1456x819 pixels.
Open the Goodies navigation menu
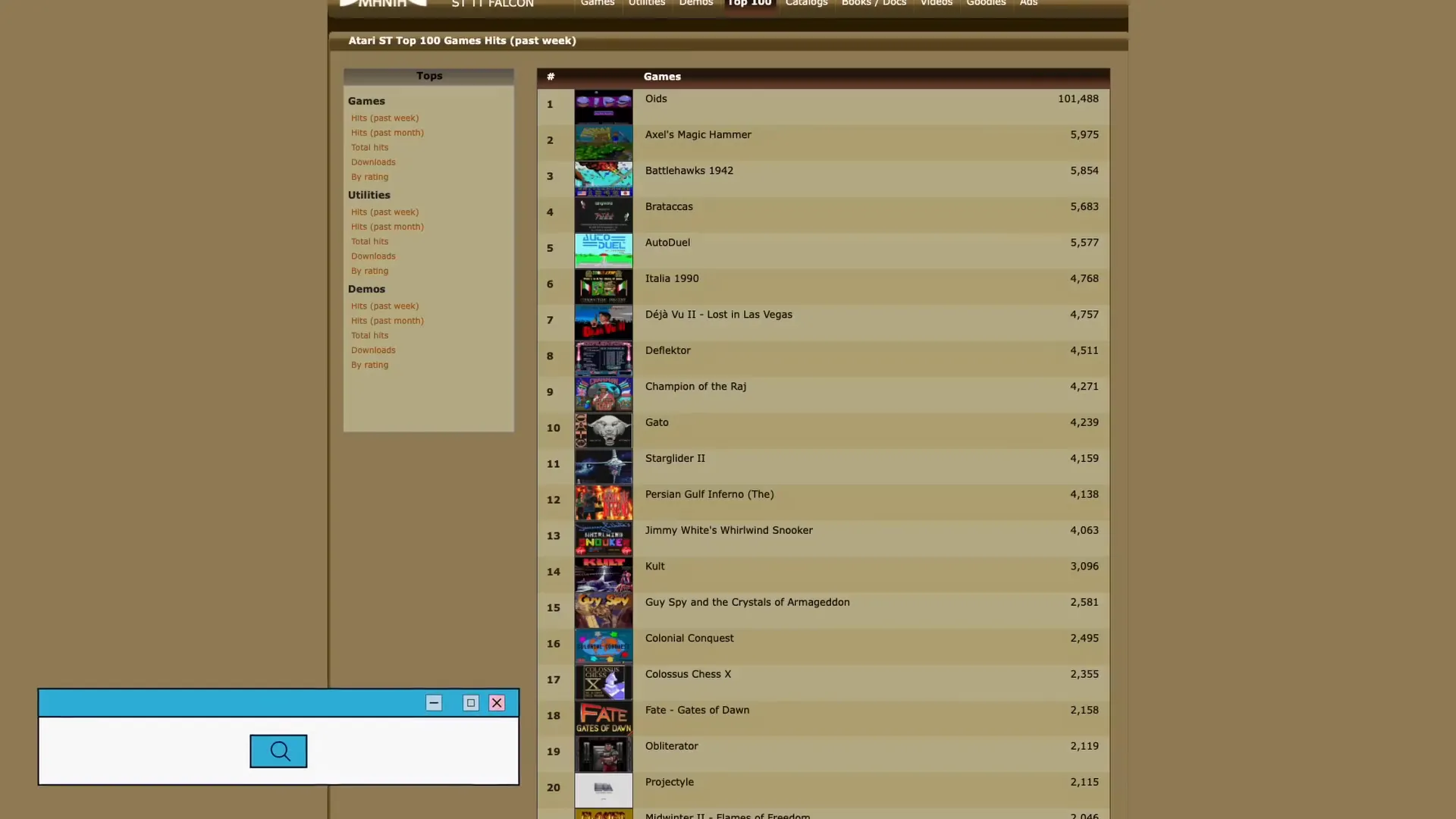click(x=986, y=3)
